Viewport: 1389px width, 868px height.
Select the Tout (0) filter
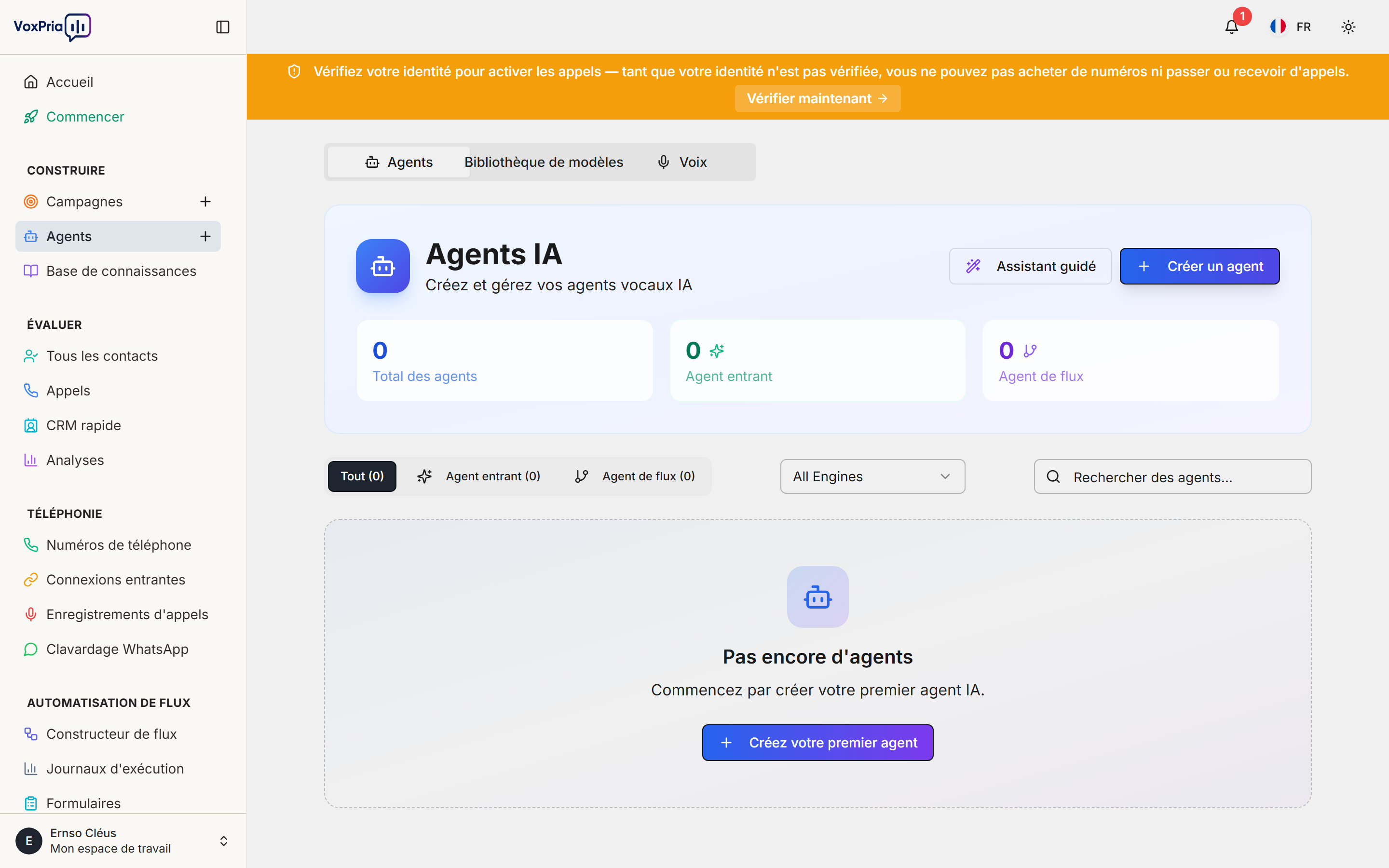tap(362, 476)
